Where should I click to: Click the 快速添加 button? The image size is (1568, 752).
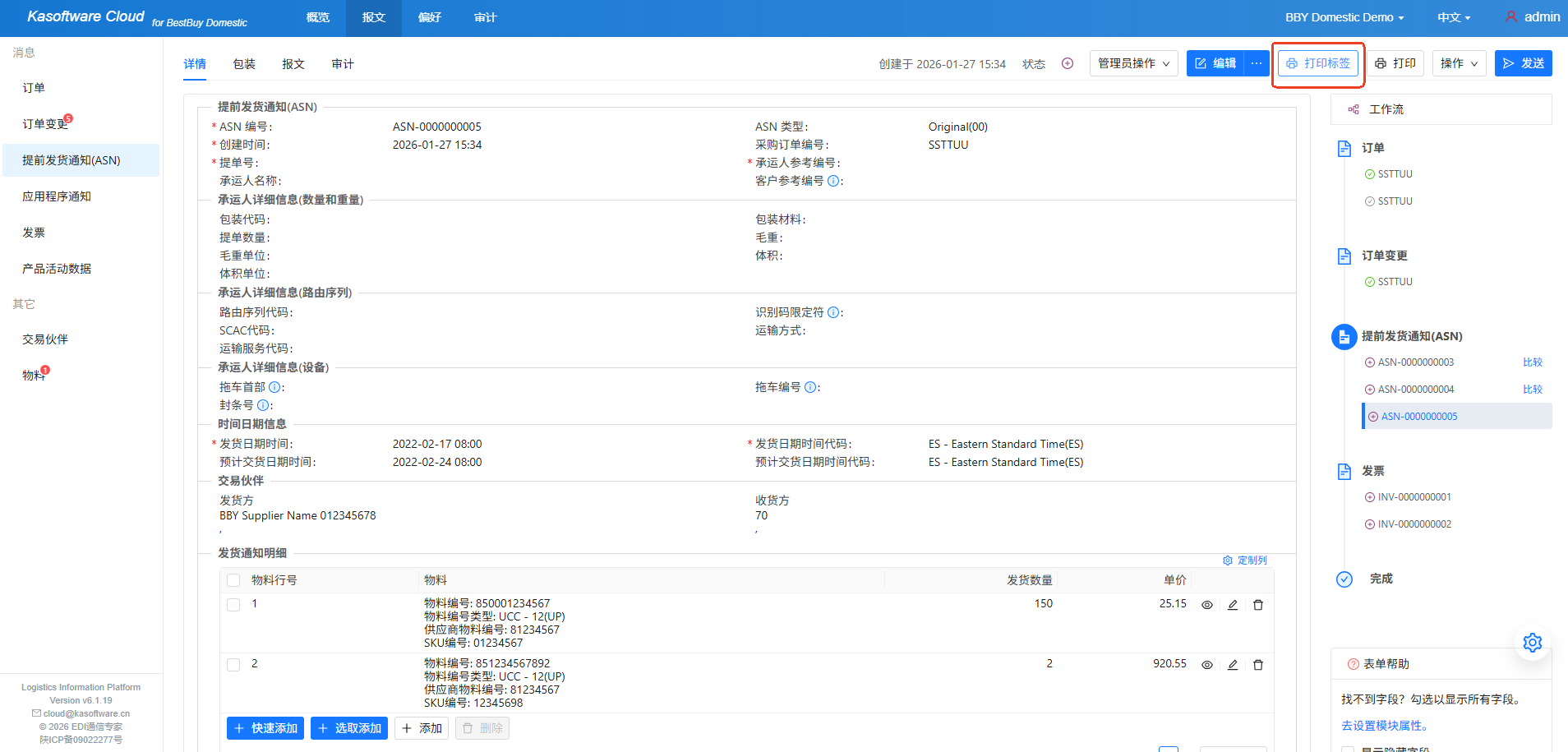pos(265,728)
